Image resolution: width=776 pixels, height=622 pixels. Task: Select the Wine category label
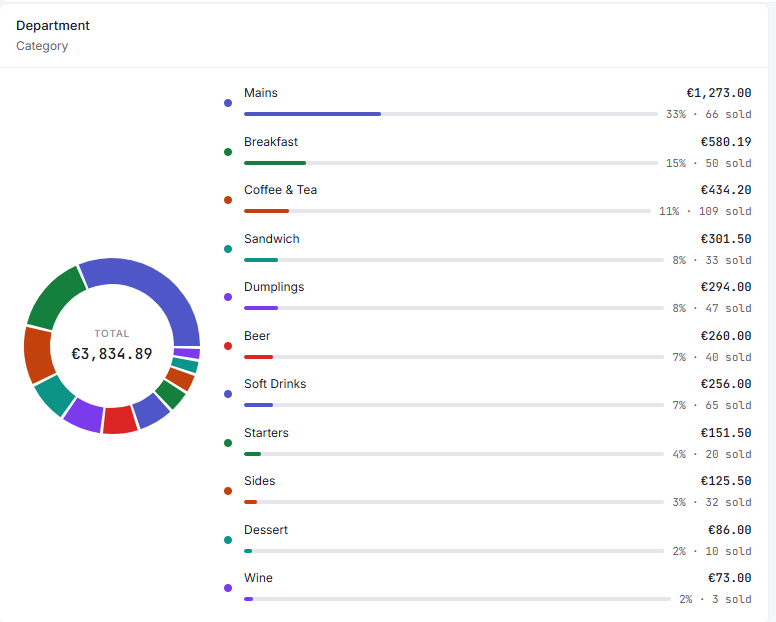point(258,578)
